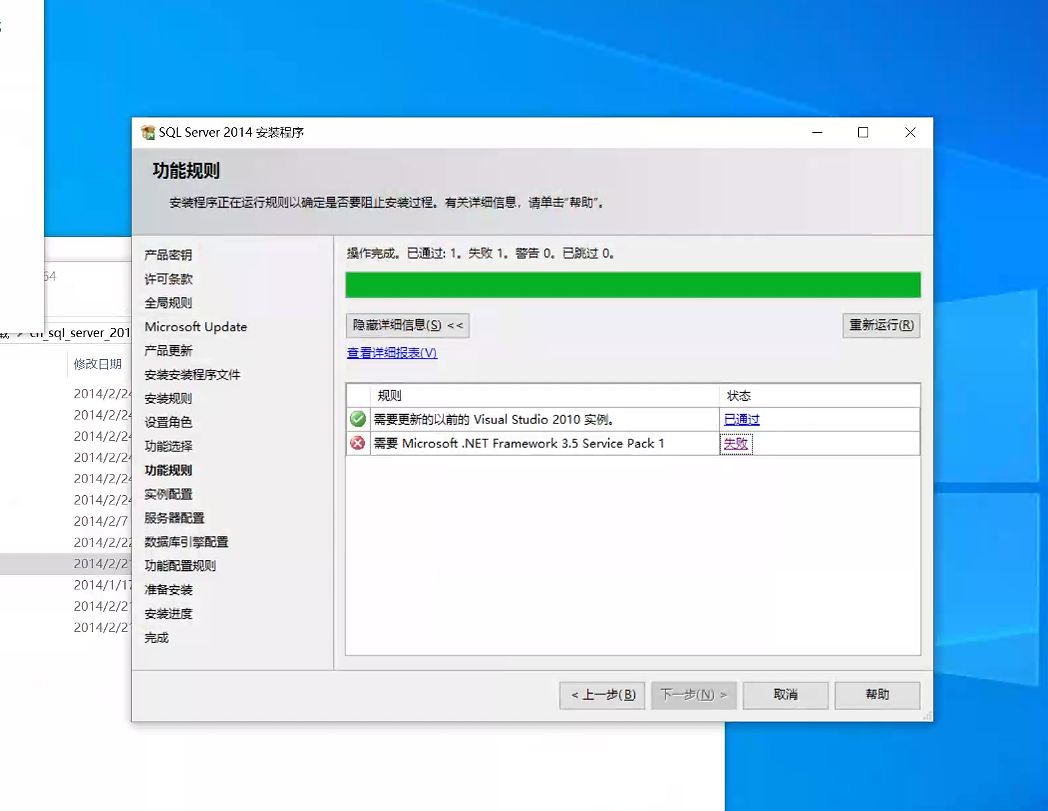
Task: Select the 许可条款 step in sidebar
Action: 168,279
